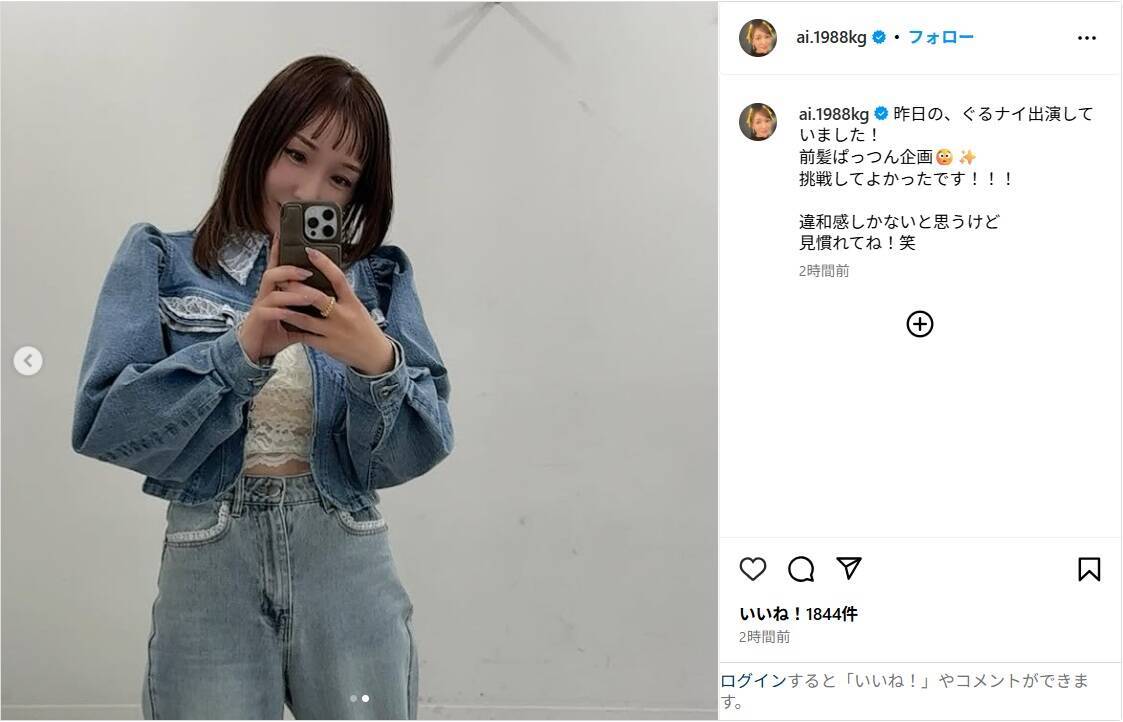Image resolution: width=1123 pixels, height=722 pixels.
Task: Load more comments with the plus circle
Action: pyautogui.click(x=920, y=324)
